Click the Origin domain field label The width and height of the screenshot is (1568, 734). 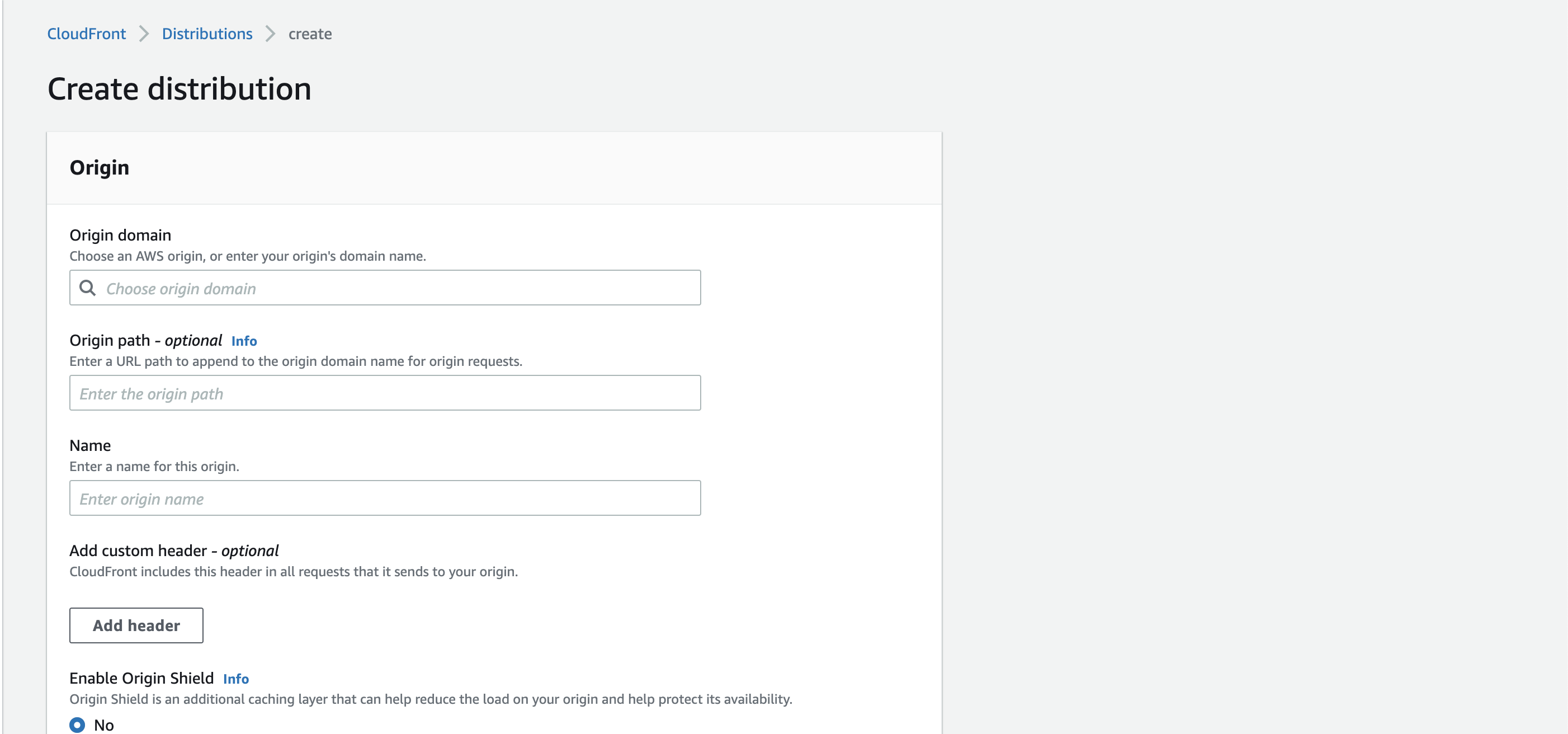(121, 235)
